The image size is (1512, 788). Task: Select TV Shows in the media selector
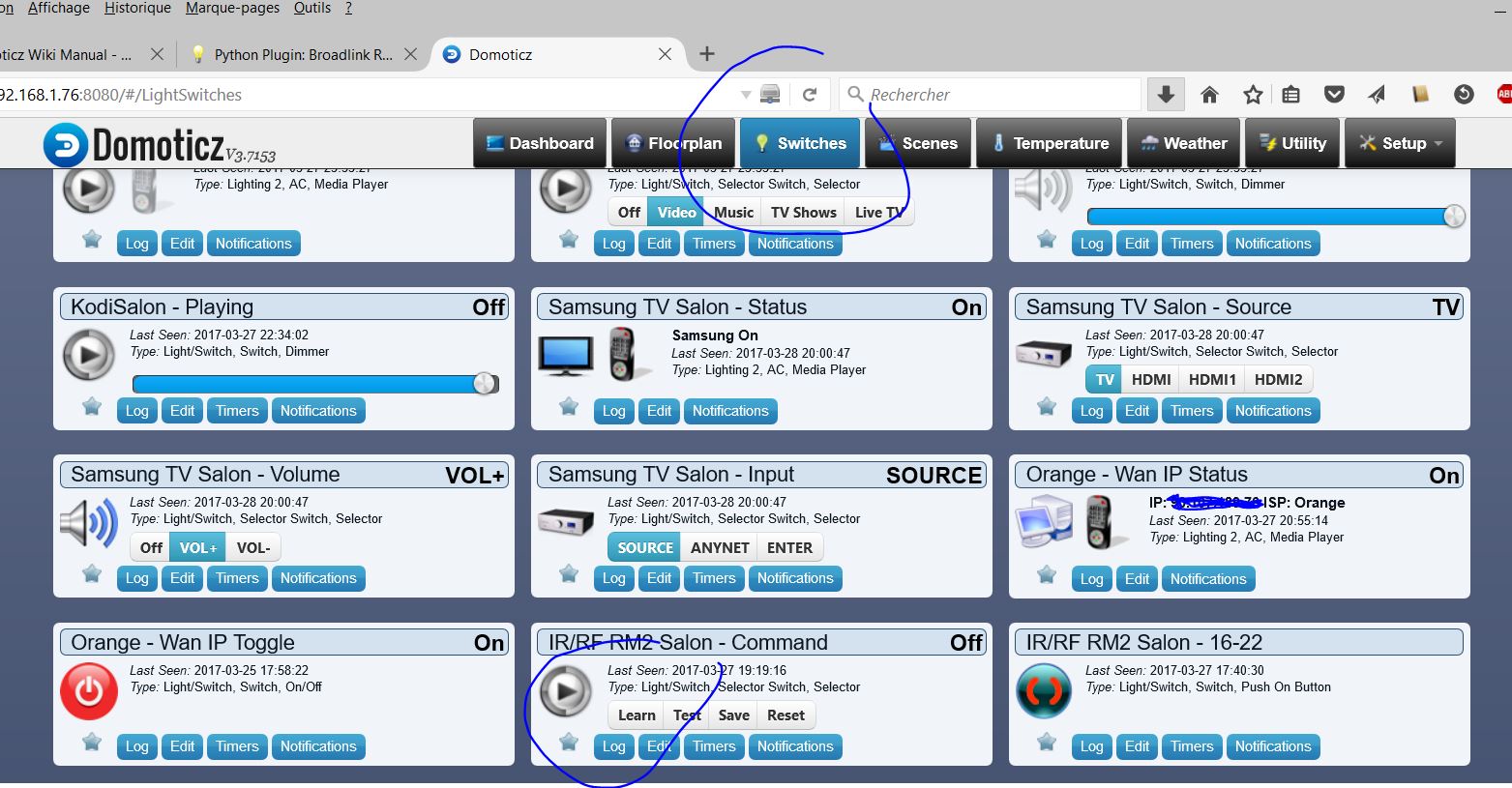click(x=803, y=212)
